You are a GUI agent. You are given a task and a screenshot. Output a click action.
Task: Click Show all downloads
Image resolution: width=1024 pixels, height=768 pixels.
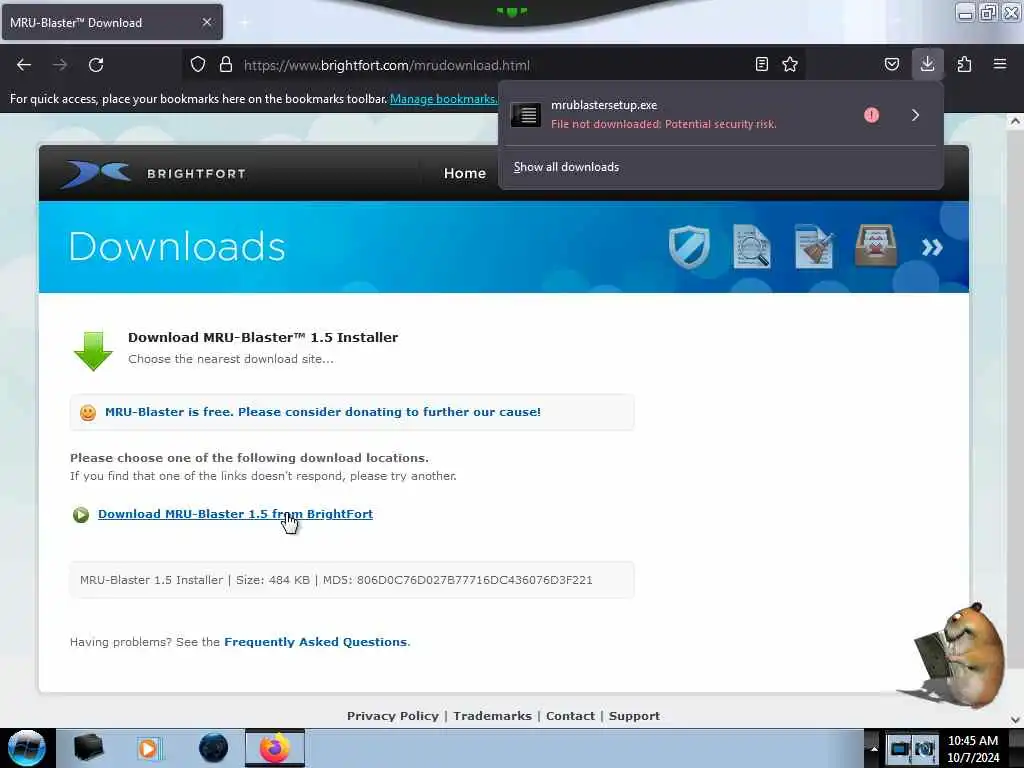pos(566,167)
